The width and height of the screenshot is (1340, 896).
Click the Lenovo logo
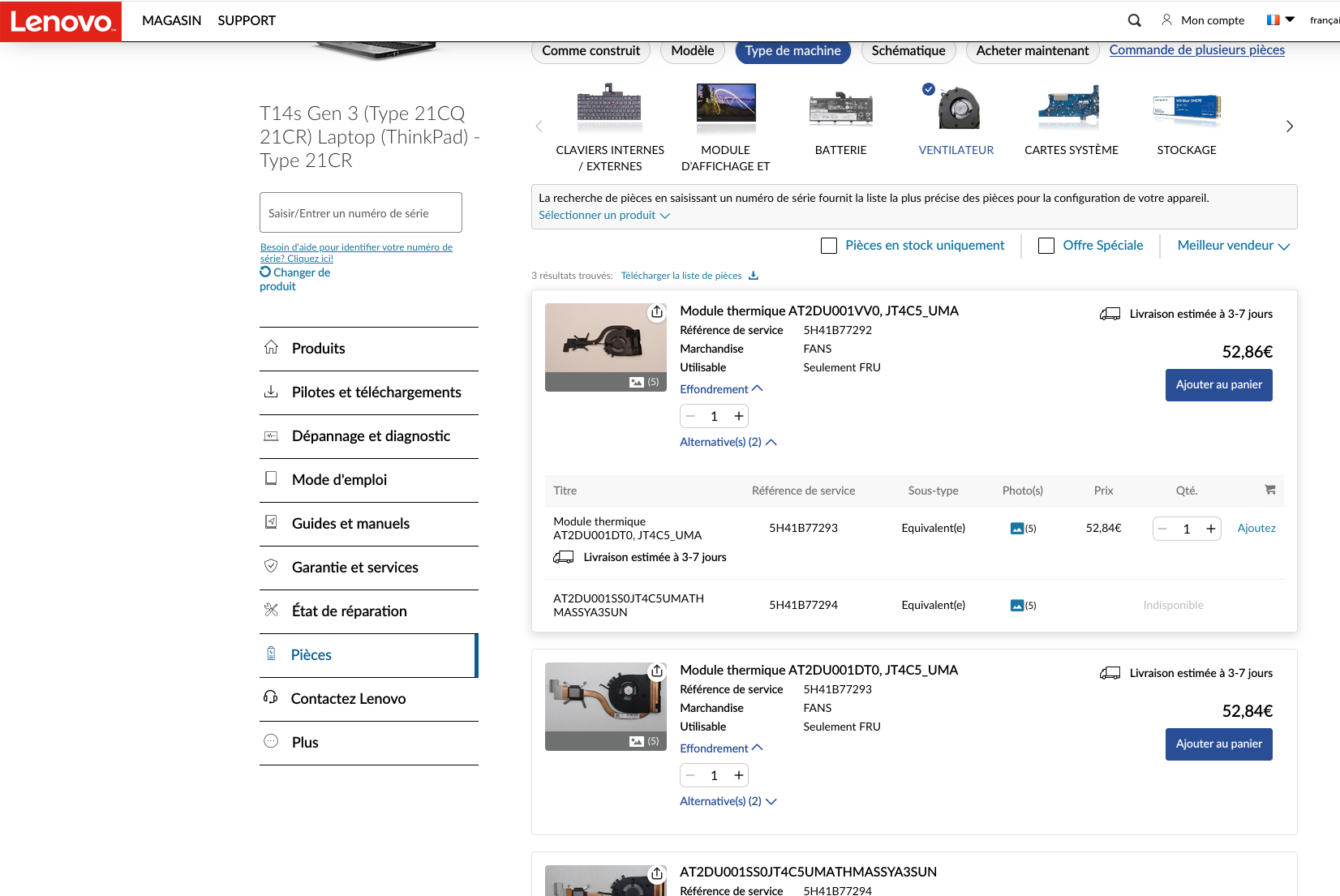pos(61,21)
